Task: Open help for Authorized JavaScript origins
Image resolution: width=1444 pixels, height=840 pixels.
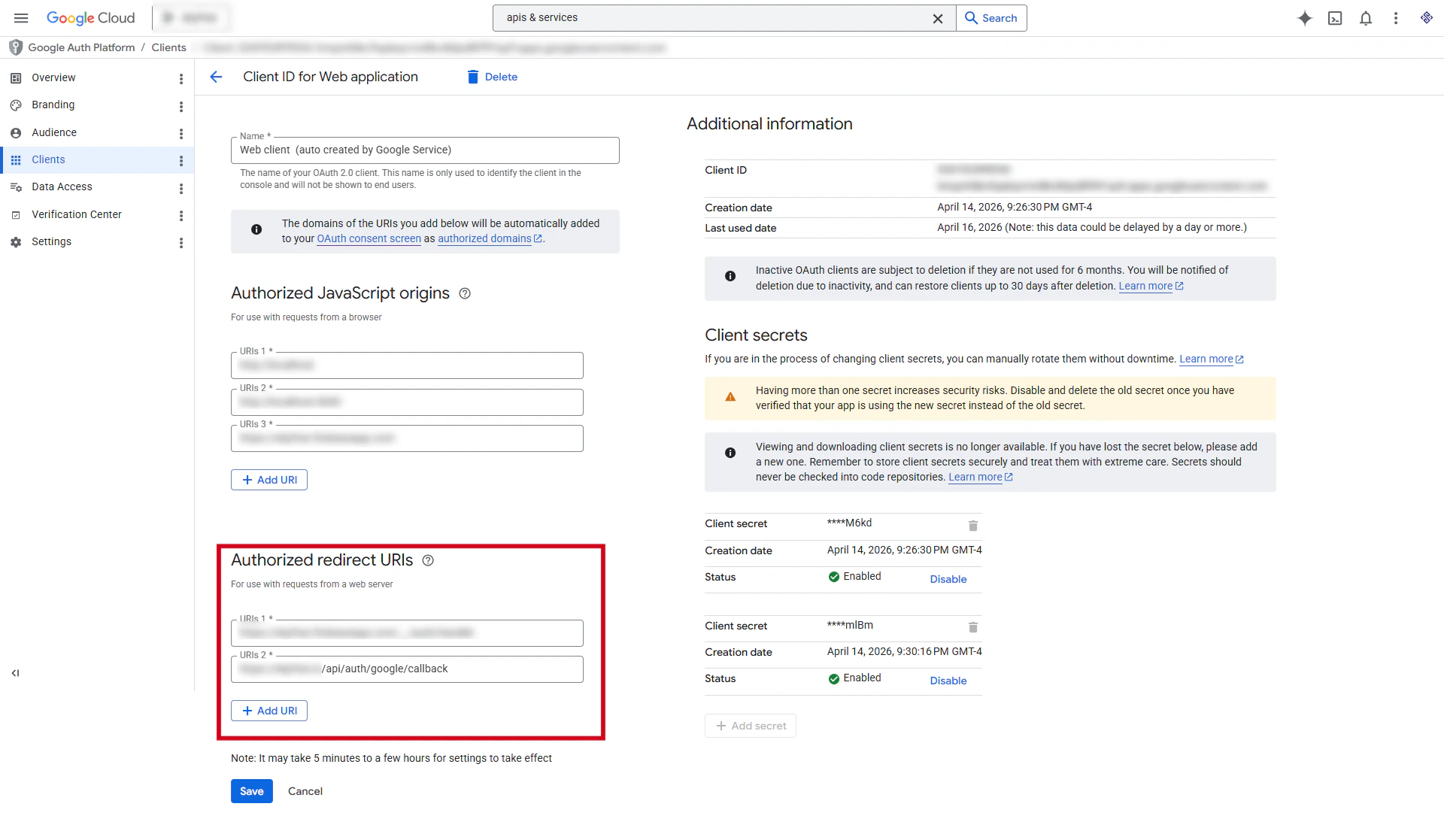Action: point(464,293)
